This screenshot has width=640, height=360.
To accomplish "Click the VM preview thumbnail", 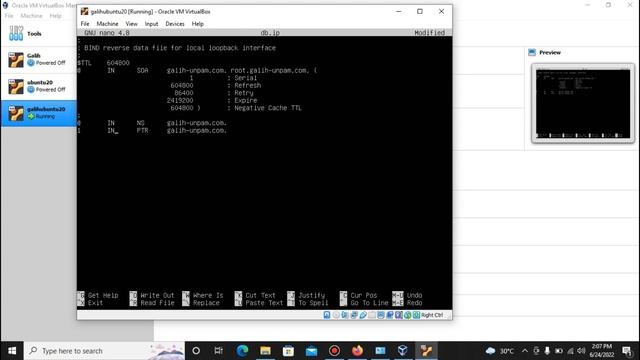I will [583, 103].
